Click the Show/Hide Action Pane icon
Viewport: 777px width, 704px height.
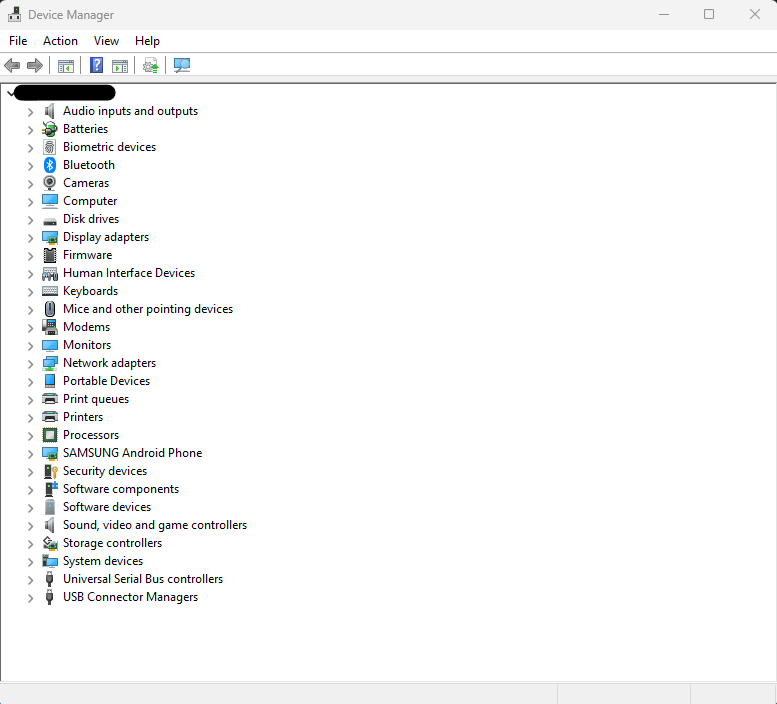(120, 66)
